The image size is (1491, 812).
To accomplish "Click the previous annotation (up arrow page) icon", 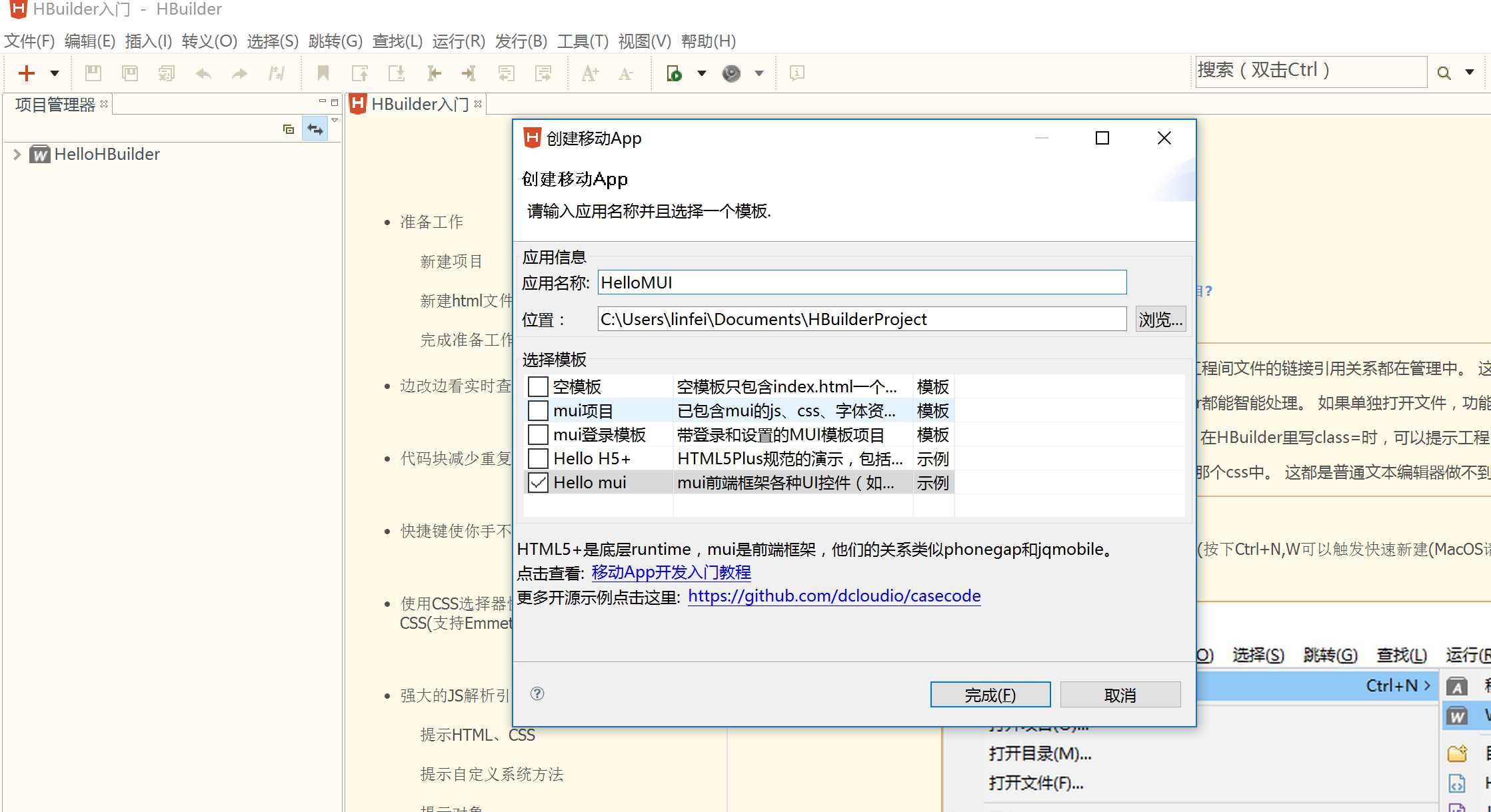I will [x=360, y=73].
